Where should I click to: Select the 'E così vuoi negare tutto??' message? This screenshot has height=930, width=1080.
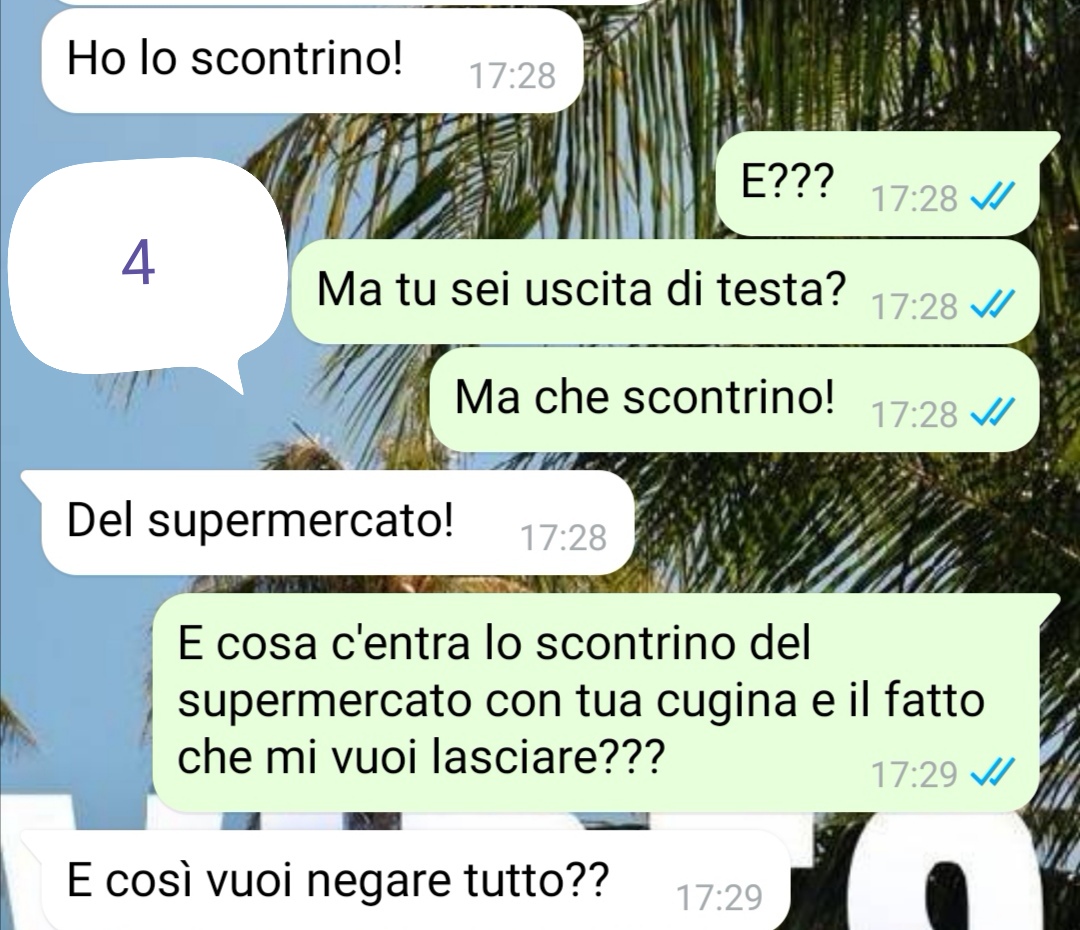(405, 881)
